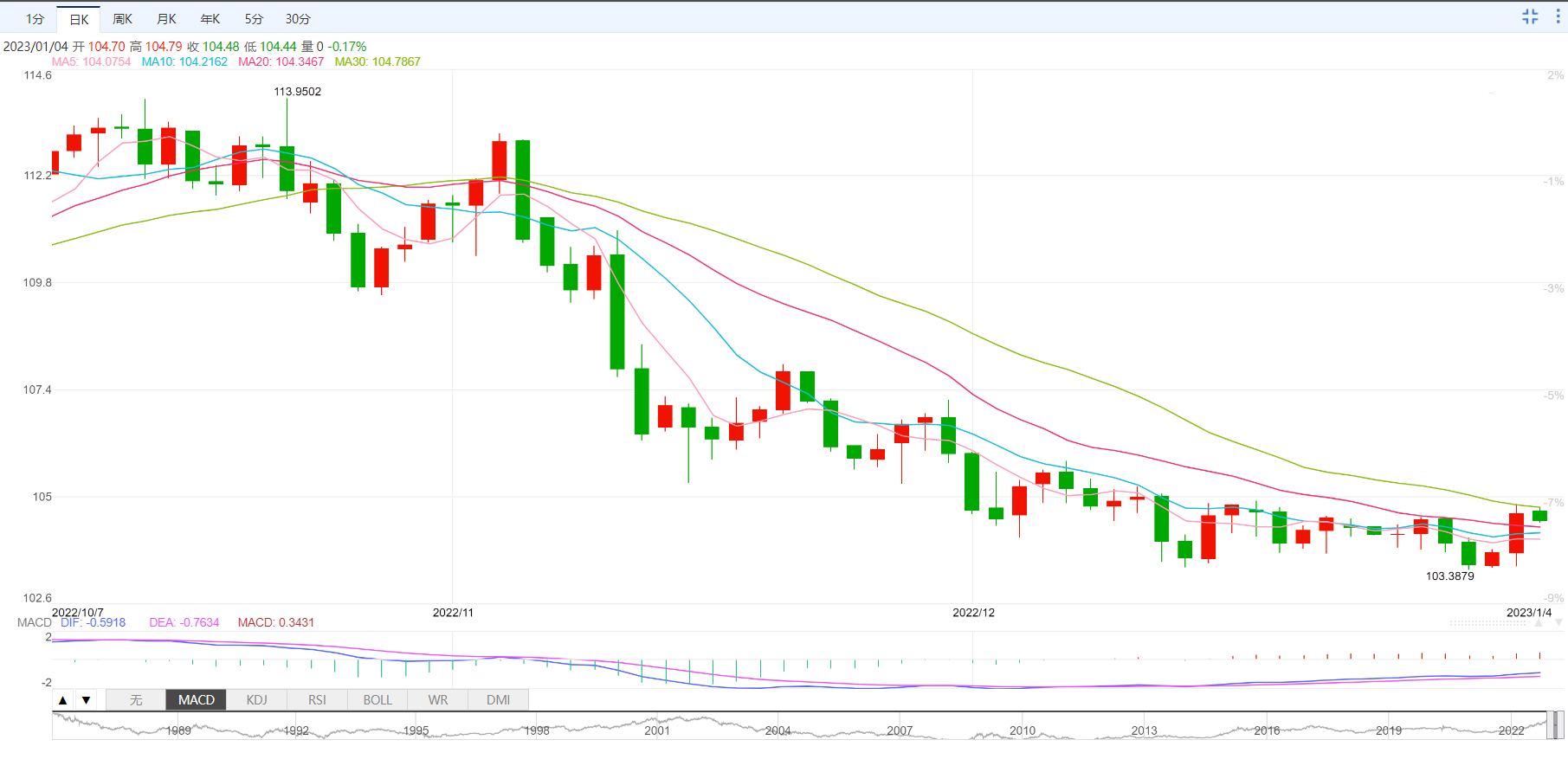Click the 2022/12 date axis label
1568x772 pixels.
coord(973,613)
